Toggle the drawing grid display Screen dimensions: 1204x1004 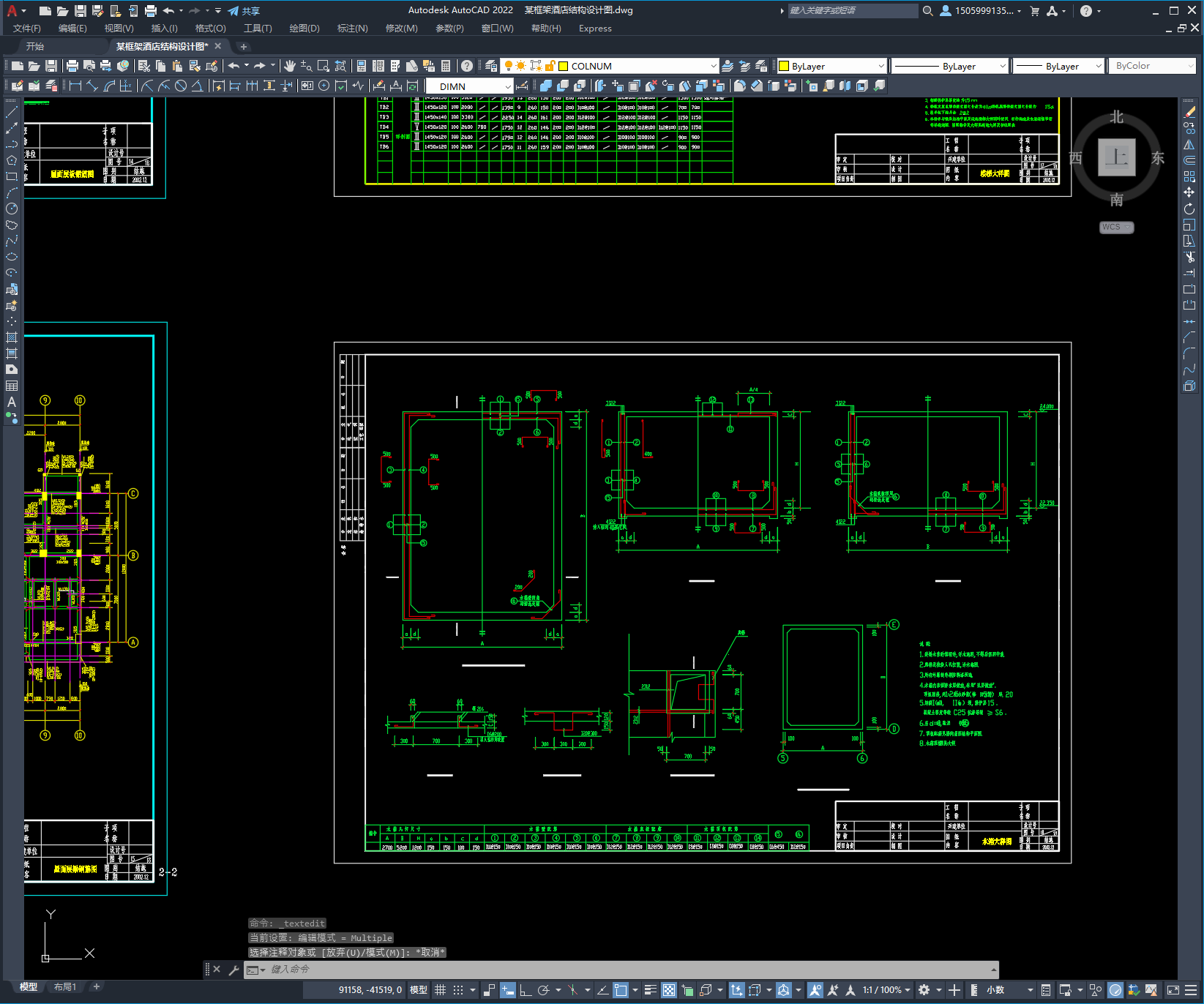441,990
